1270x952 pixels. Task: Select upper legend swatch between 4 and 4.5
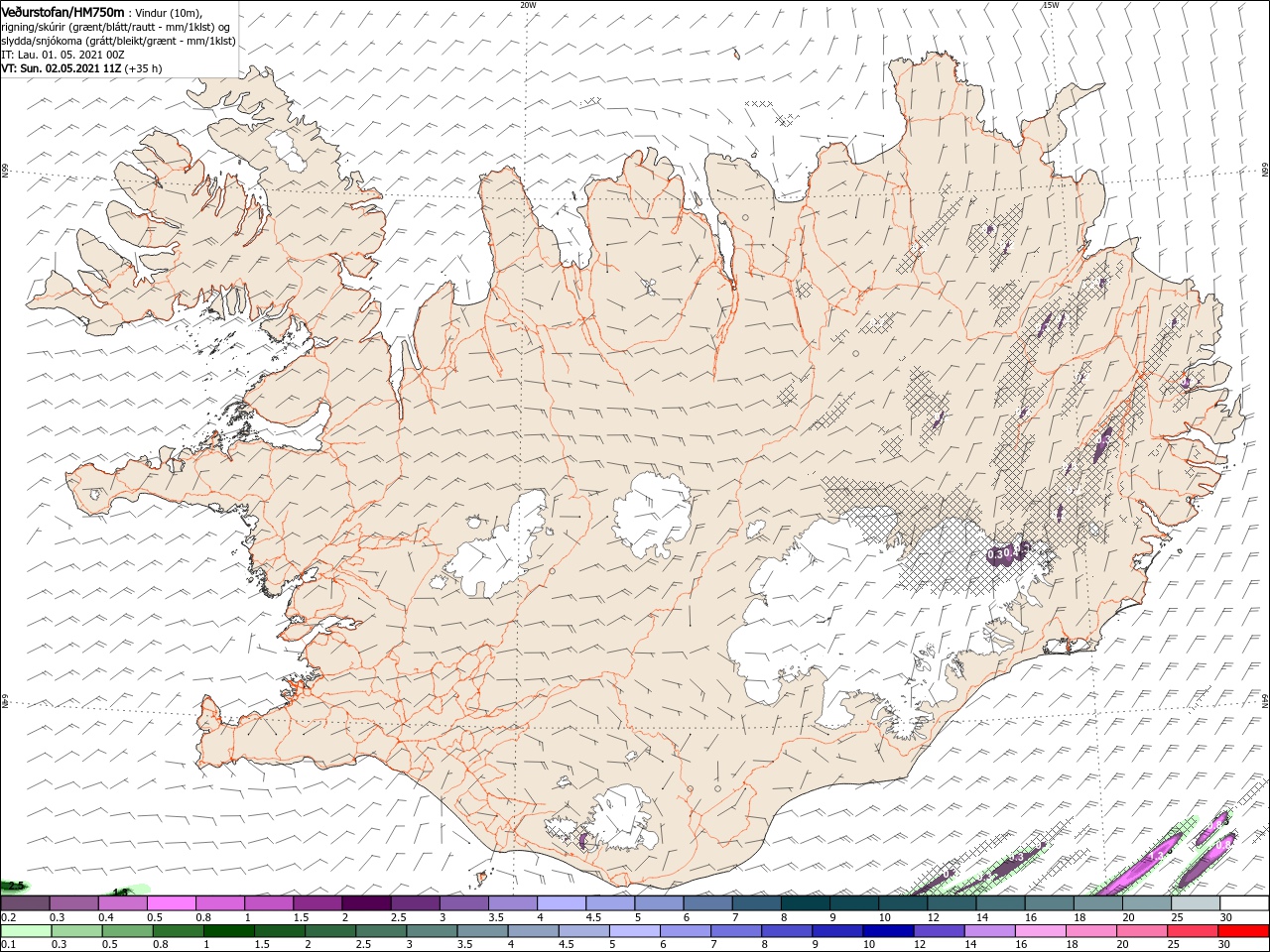pos(562,903)
